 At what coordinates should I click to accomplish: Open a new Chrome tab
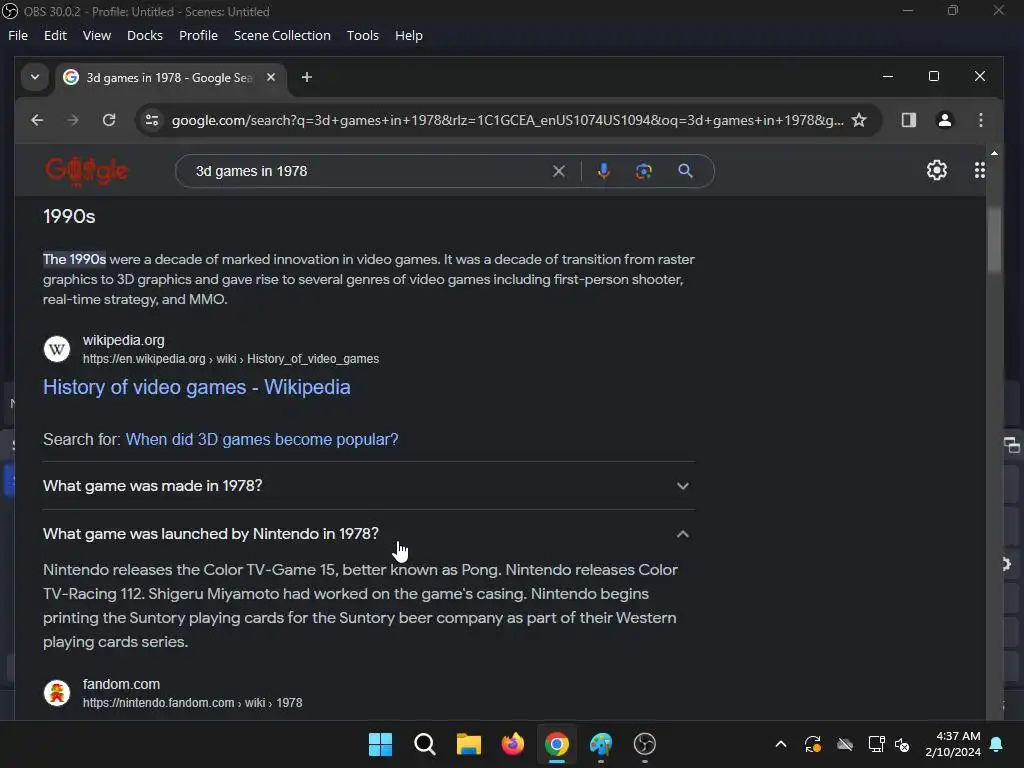click(x=306, y=77)
